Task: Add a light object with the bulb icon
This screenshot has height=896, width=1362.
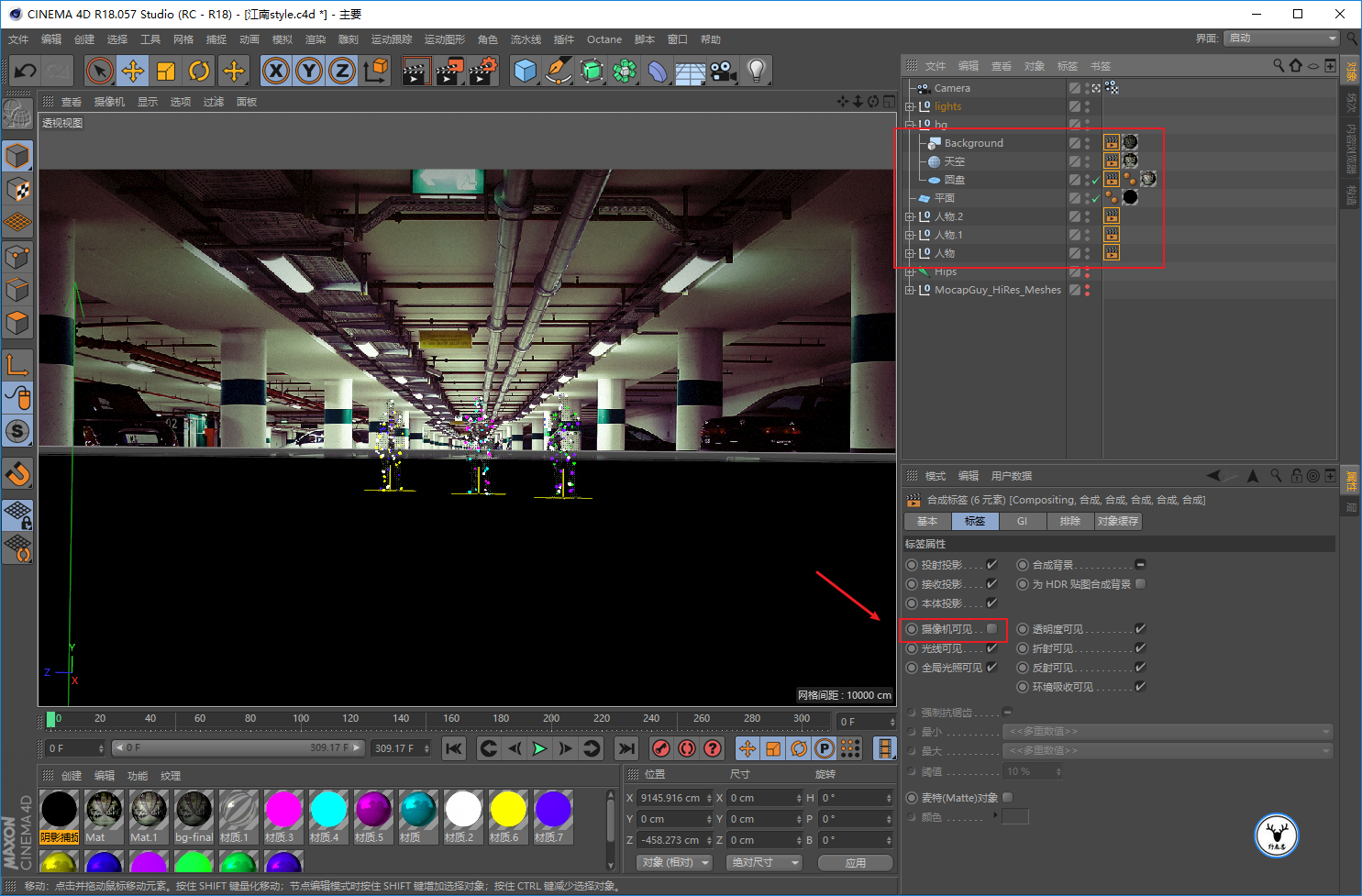Action: pos(757,71)
